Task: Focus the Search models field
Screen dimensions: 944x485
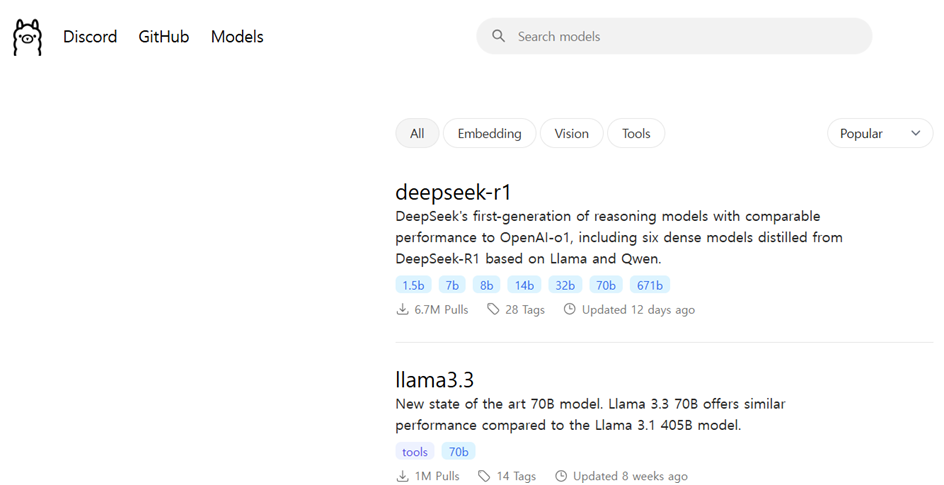Action: [x=674, y=36]
